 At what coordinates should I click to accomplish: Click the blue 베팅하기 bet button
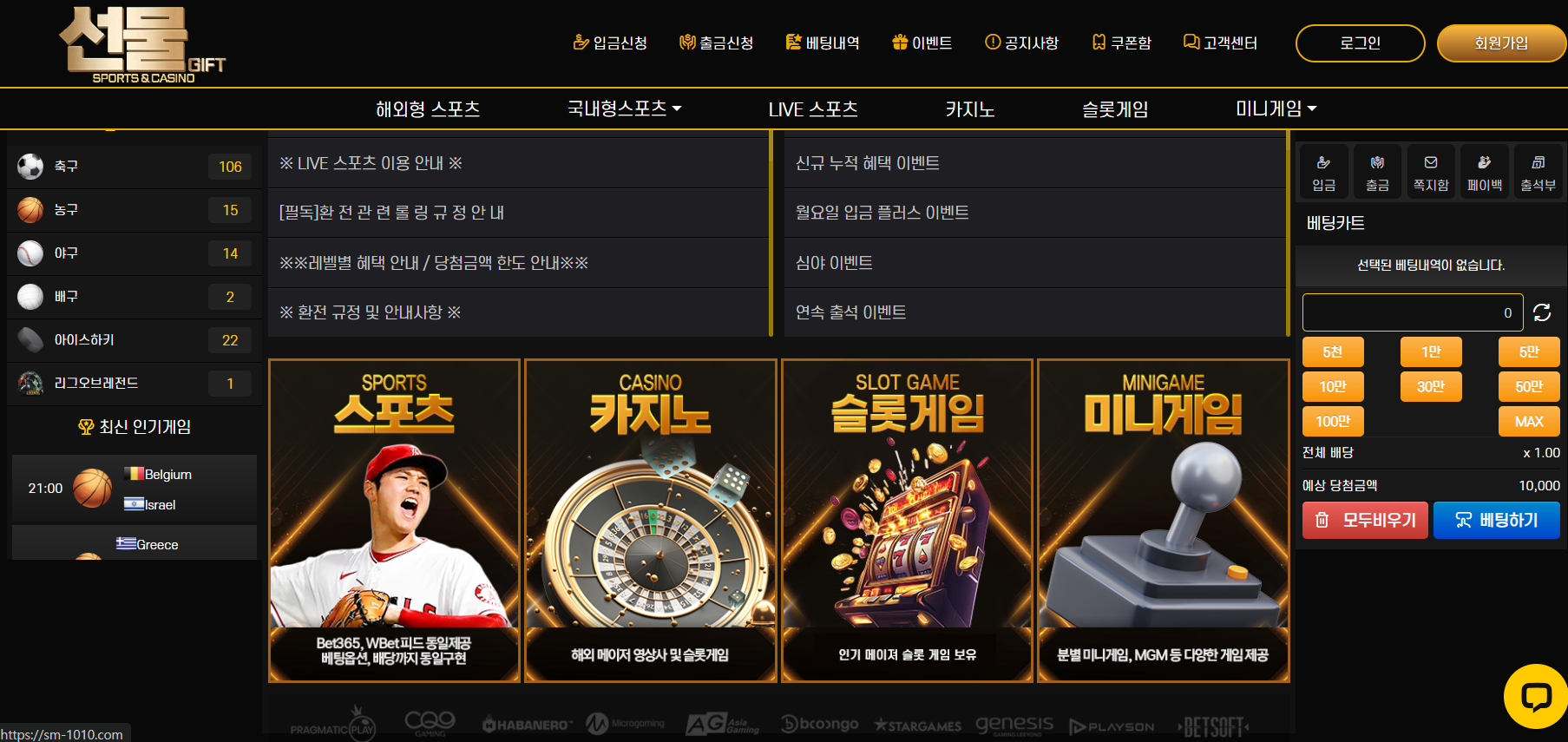[1496, 520]
